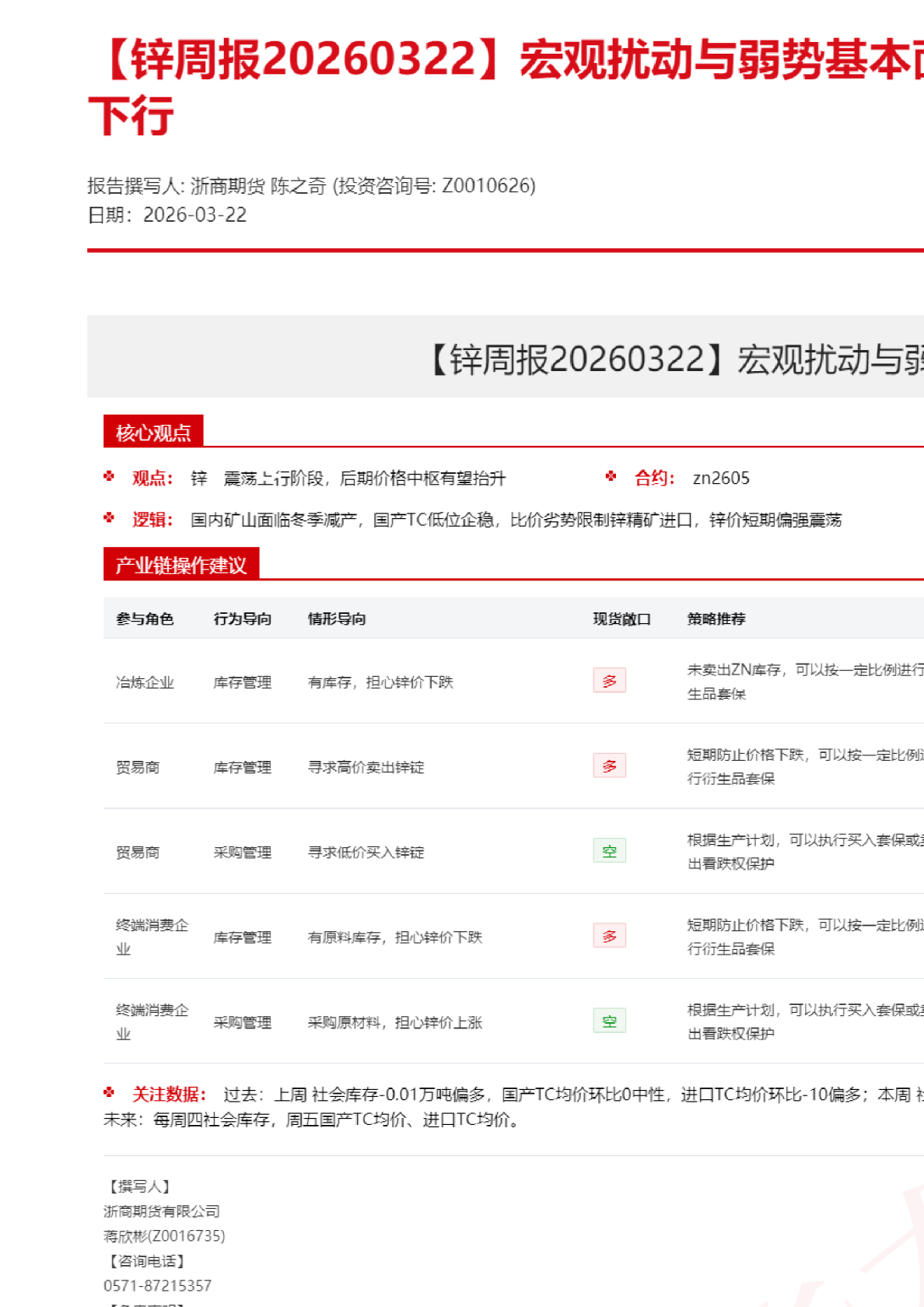The height and width of the screenshot is (1307, 924).
Task: Click the 产业链操作建议 section tab label
Action: (x=181, y=565)
